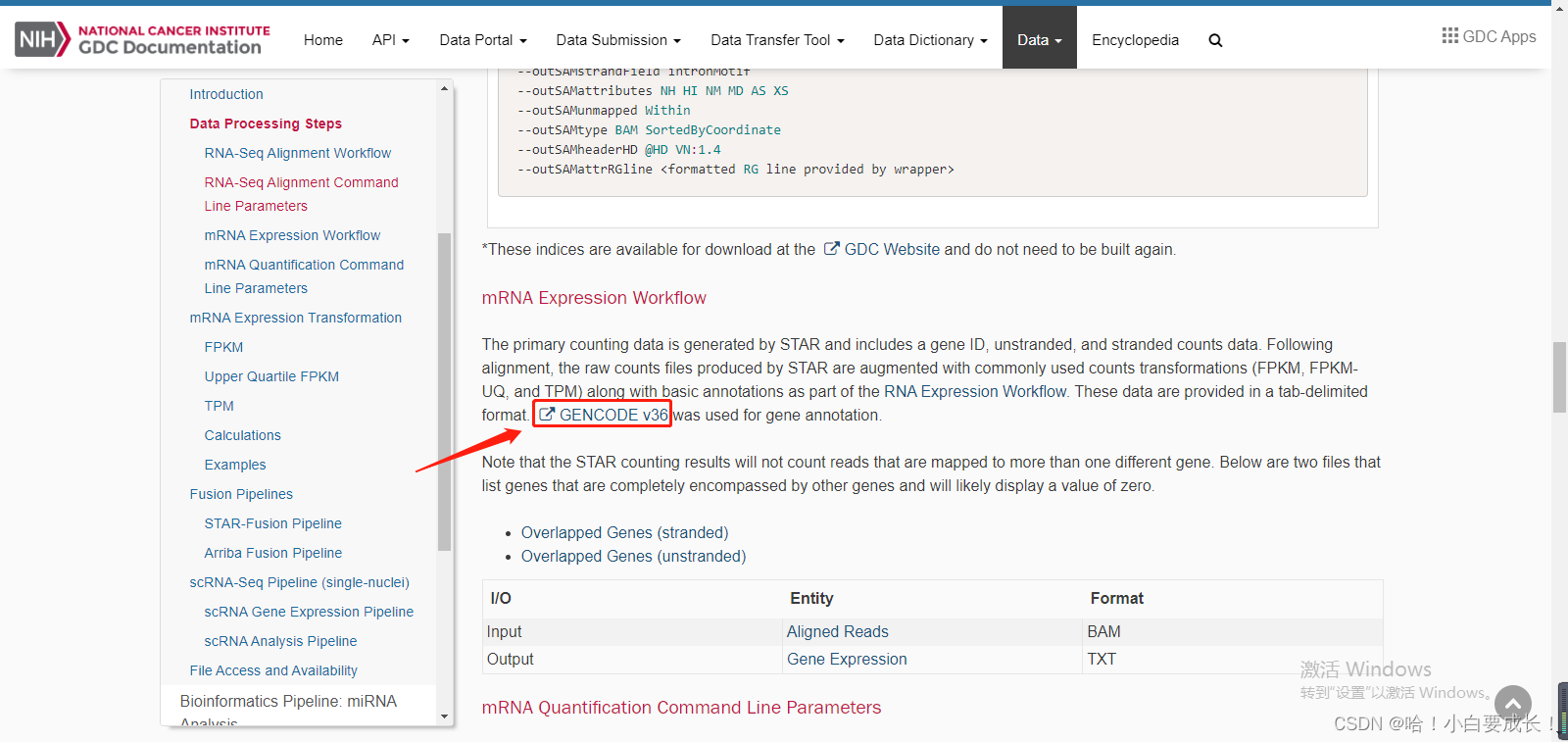This screenshot has height=742, width=1568.
Task: Go to scRNA Analysis Pipeline
Action: click(280, 641)
